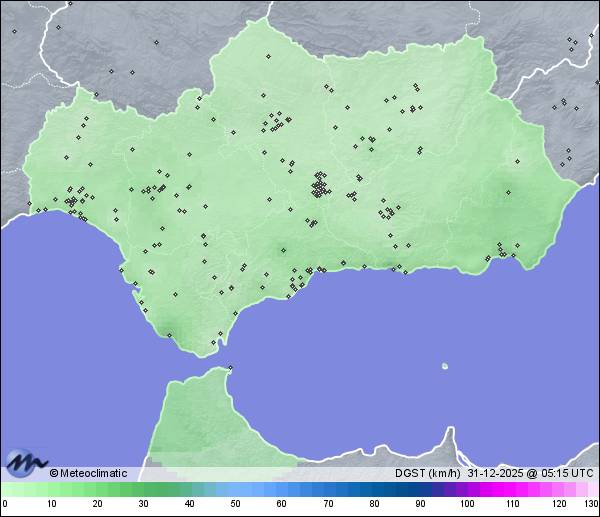Click the 31-12-2025 @ 05:15 UTC timestamp

click(530, 473)
